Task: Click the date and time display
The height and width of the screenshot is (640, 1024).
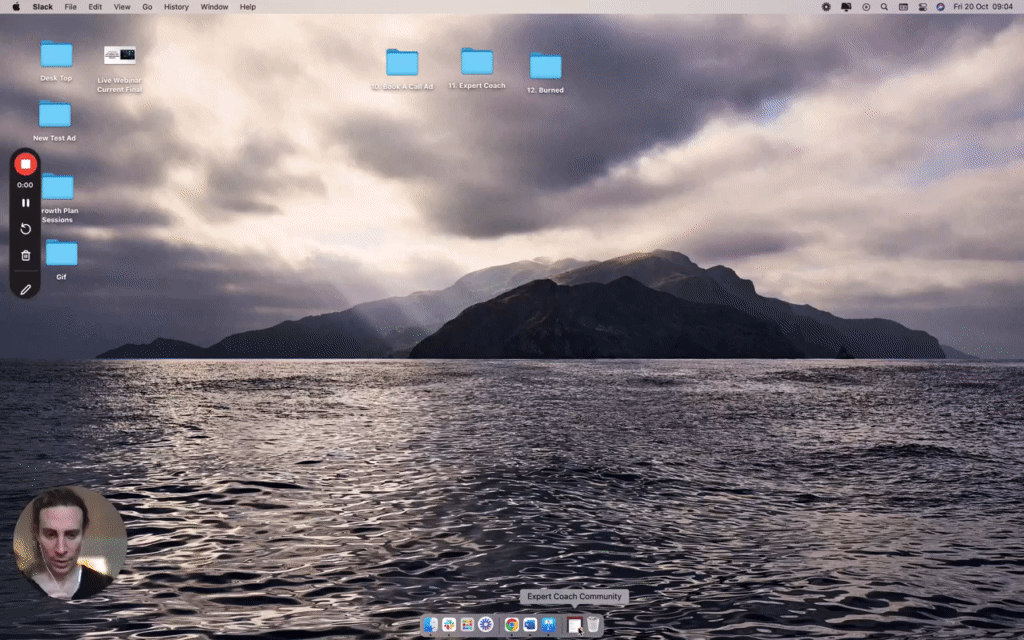Action: [983, 7]
